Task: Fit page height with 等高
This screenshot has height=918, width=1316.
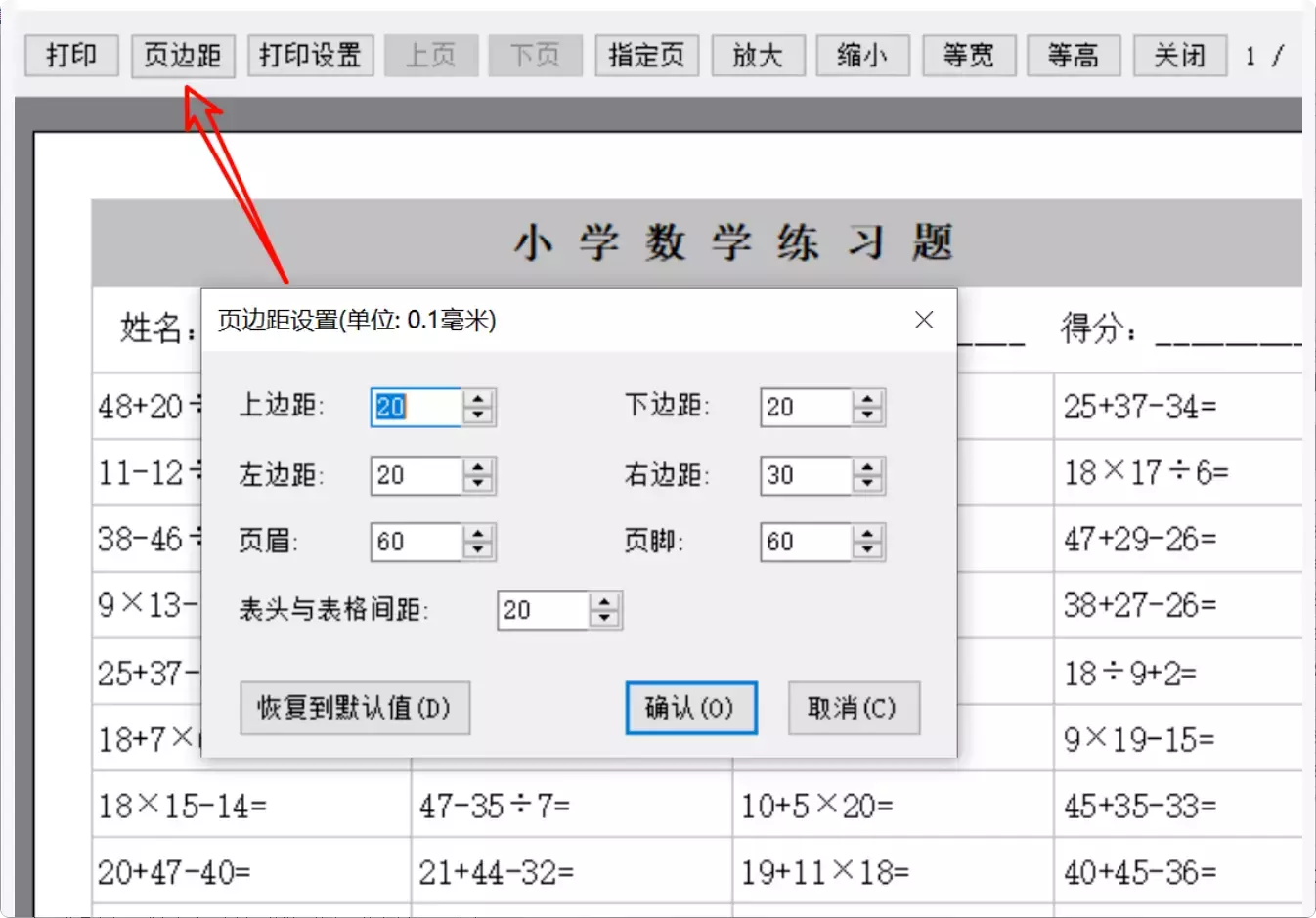Action: click(x=1073, y=56)
